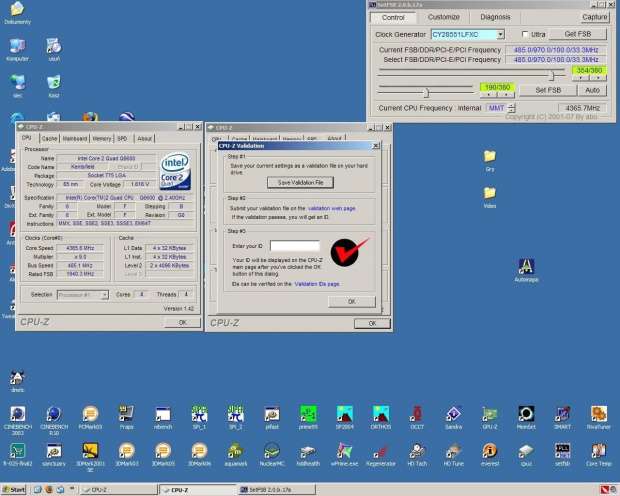Open the Mainboard tab in left CPU-Z
Screen dimensions: 620x496
click(75, 138)
